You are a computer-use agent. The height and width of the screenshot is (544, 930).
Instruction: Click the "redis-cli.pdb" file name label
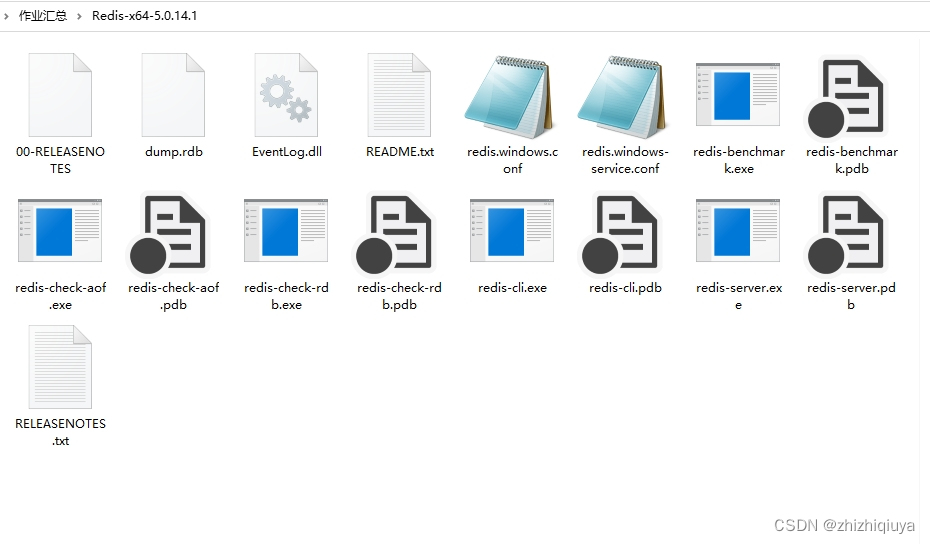pos(625,288)
